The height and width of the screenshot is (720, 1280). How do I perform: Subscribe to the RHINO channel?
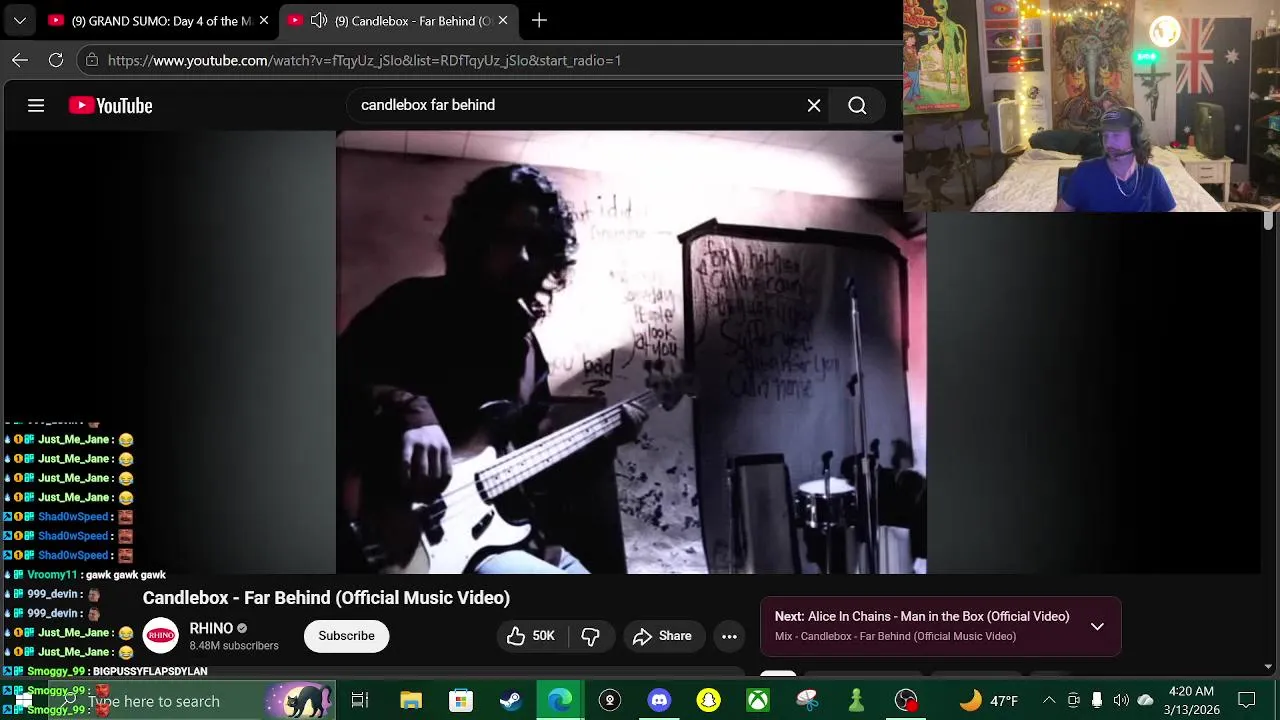click(346, 636)
